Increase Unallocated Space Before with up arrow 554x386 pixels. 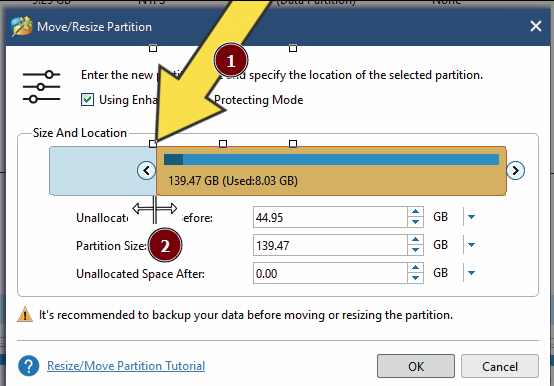pyautogui.click(x=416, y=212)
